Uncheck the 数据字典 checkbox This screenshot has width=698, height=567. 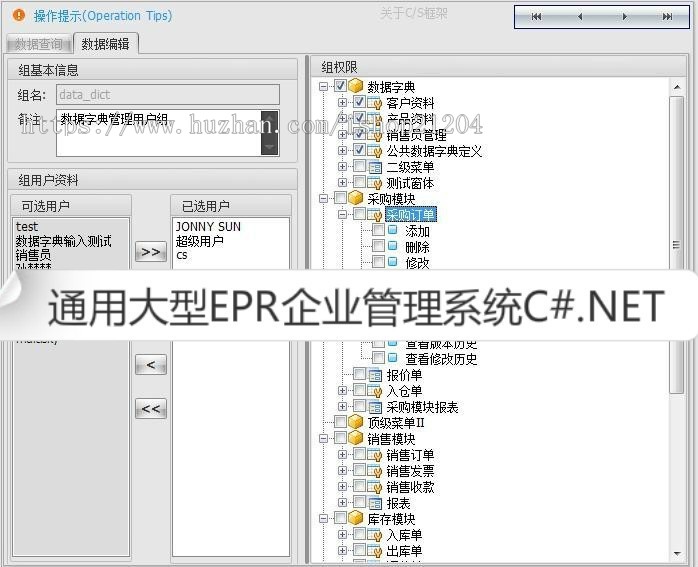click(340, 85)
